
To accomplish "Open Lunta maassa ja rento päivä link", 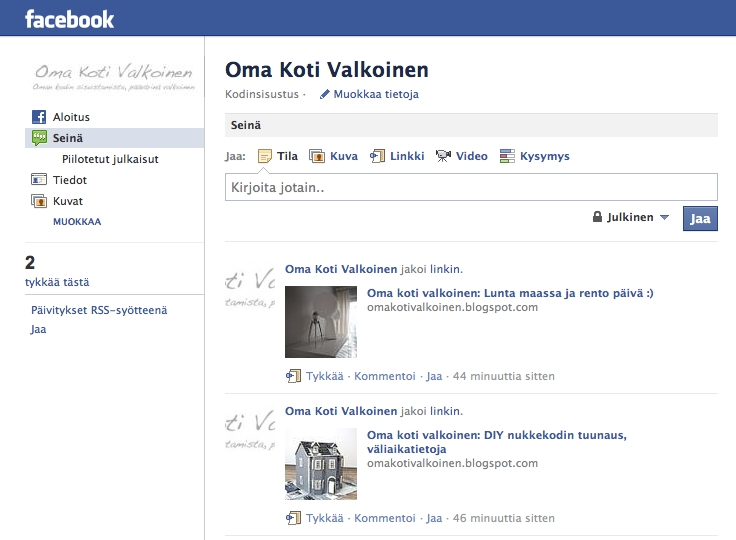I will coord(510,293).
